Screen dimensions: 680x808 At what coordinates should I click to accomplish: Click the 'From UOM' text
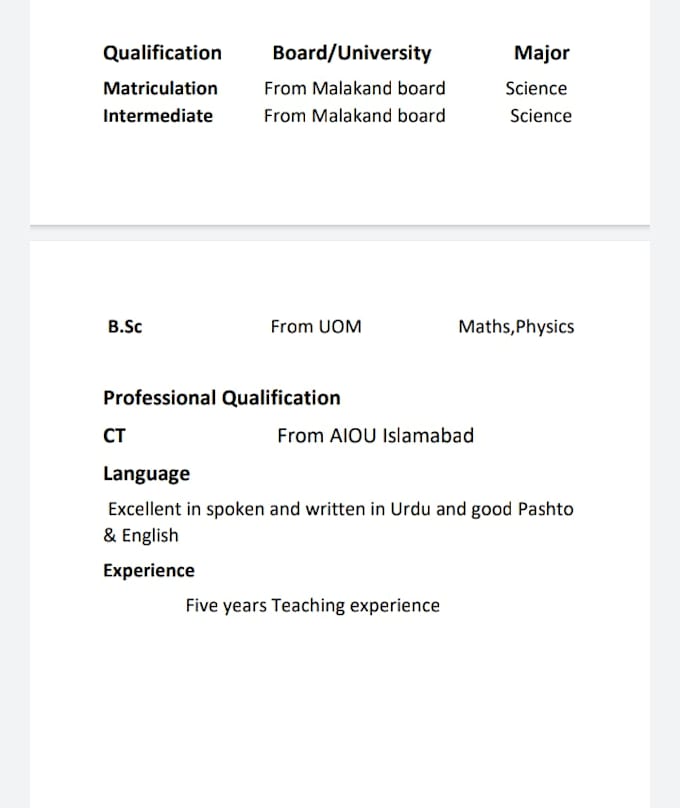coord(316,327)
